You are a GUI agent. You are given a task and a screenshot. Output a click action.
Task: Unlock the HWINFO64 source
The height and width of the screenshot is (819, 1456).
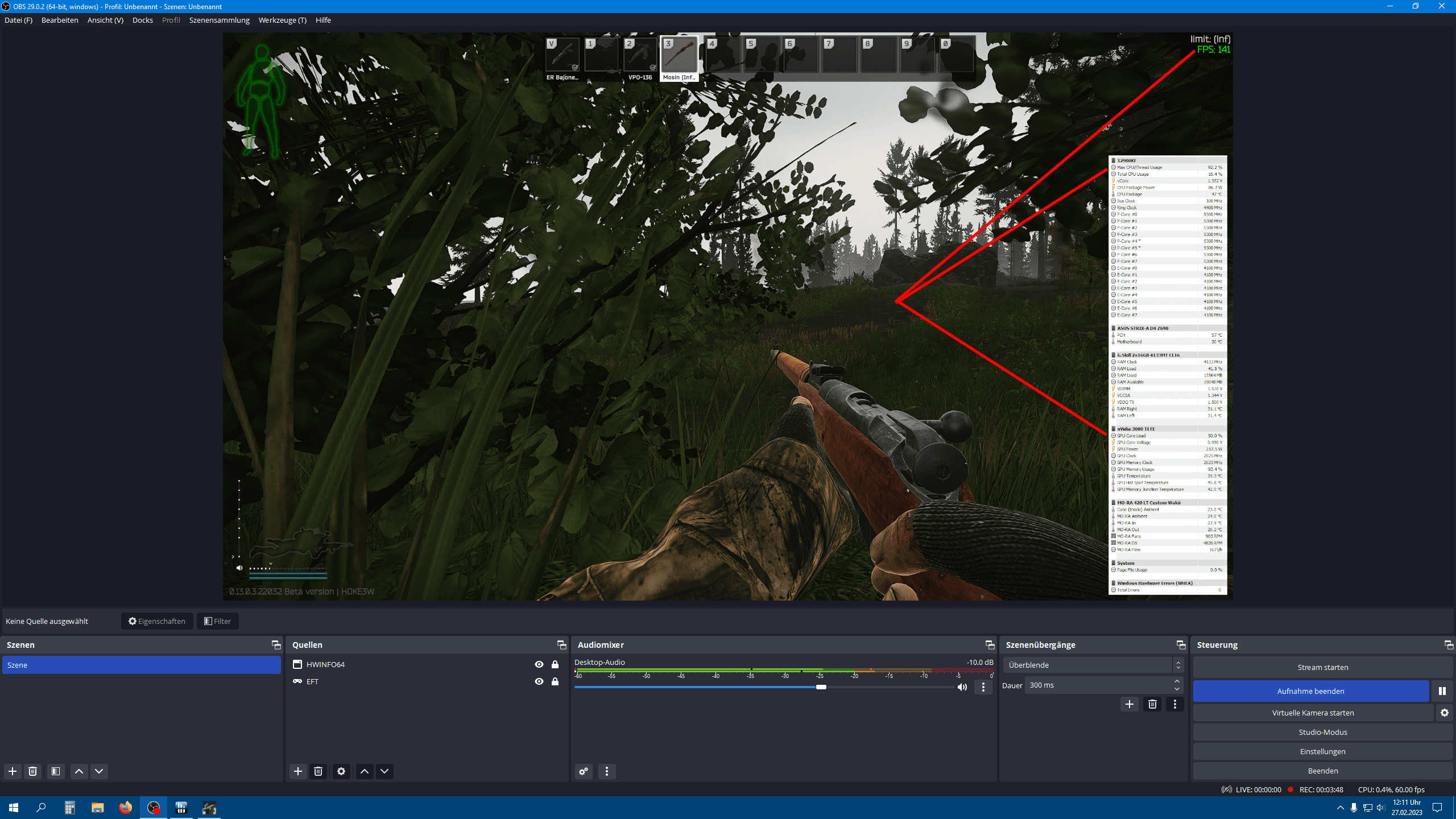(x=555, y=664)
